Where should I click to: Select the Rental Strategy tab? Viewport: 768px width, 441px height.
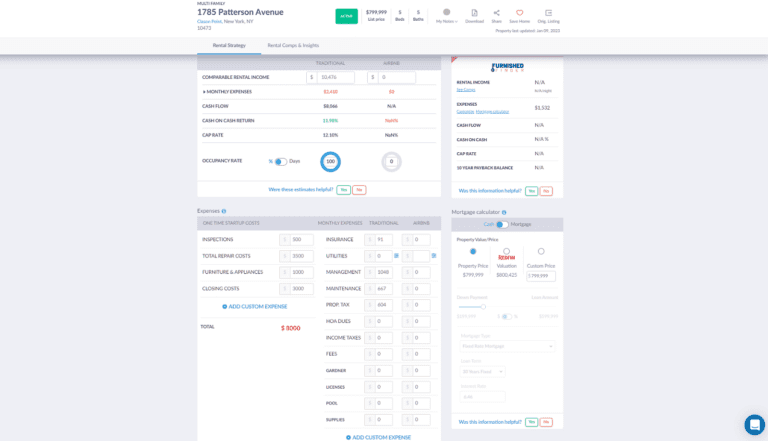coord(229,45)
